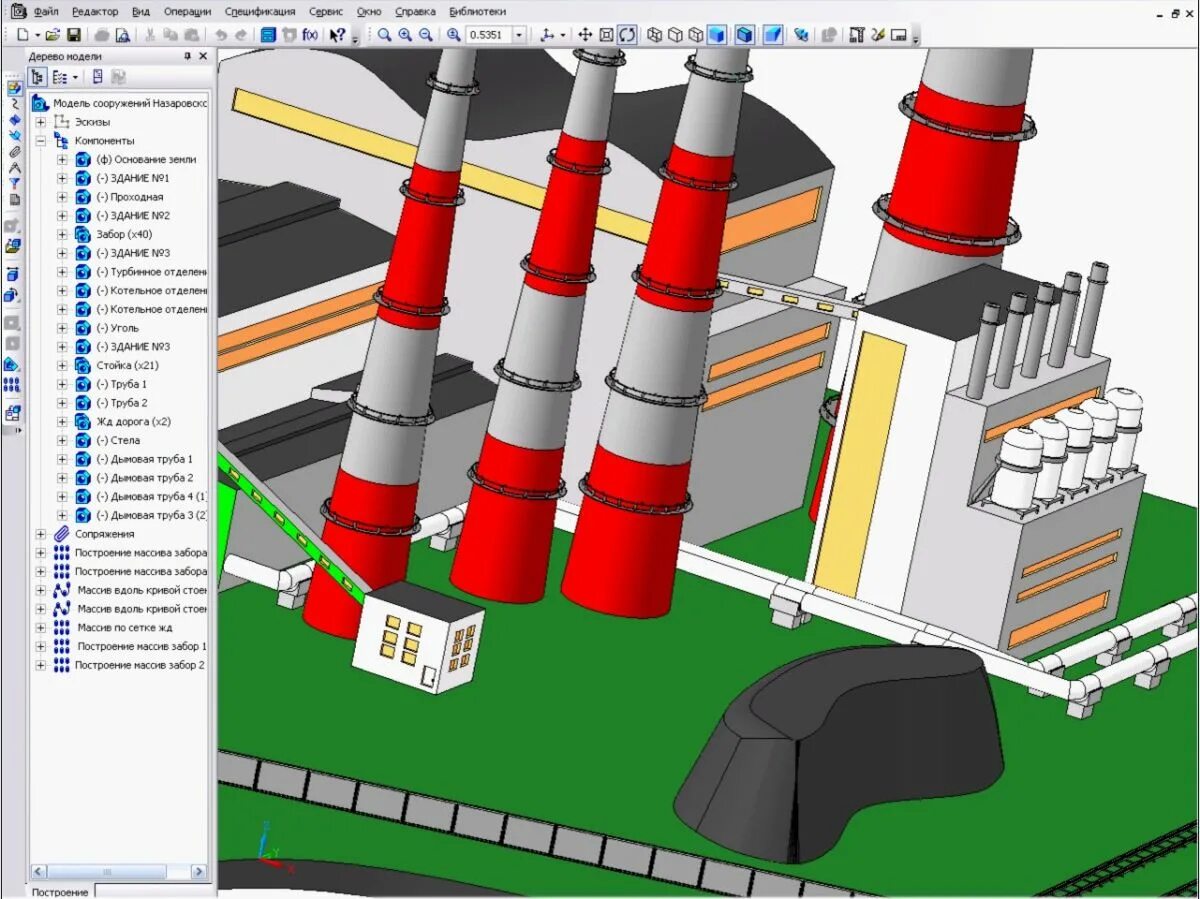Open the Document Manager blue icon
The height and width of the screenshot is (899, 1200).
pos(268,35)
